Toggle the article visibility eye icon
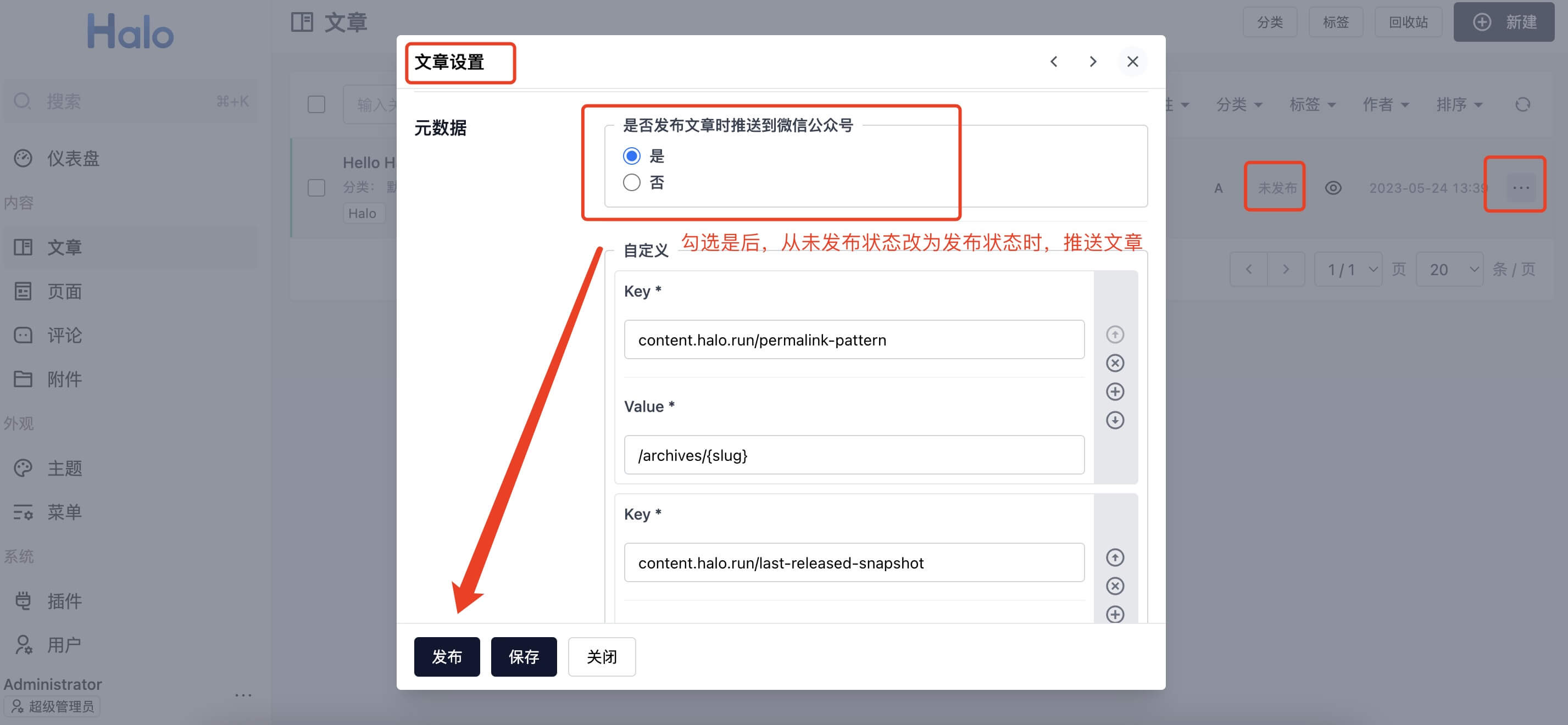This screenshot has height=725, width=1568. click(x=1332, y=187)
